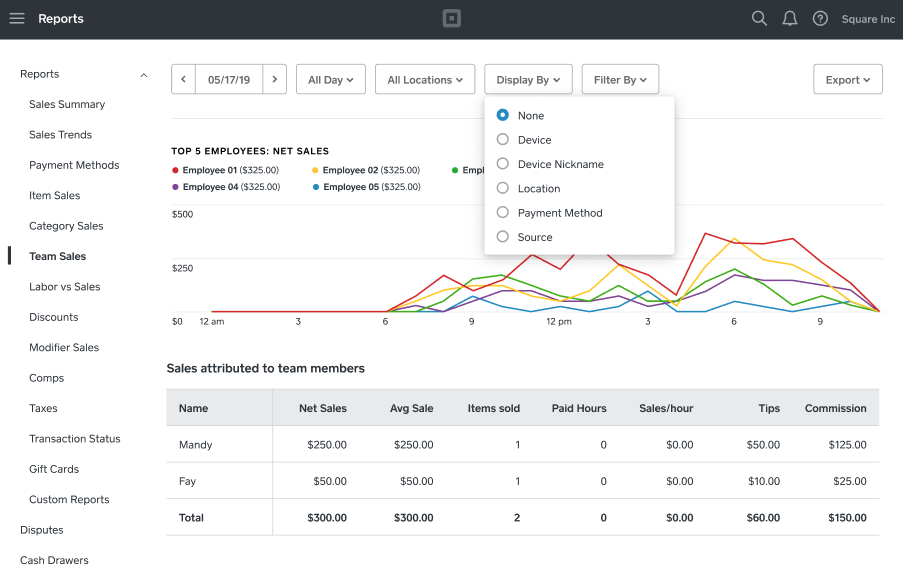Screen dimensions: 903x583
Task: Open Taxes report
Action: tap(43, 408)
